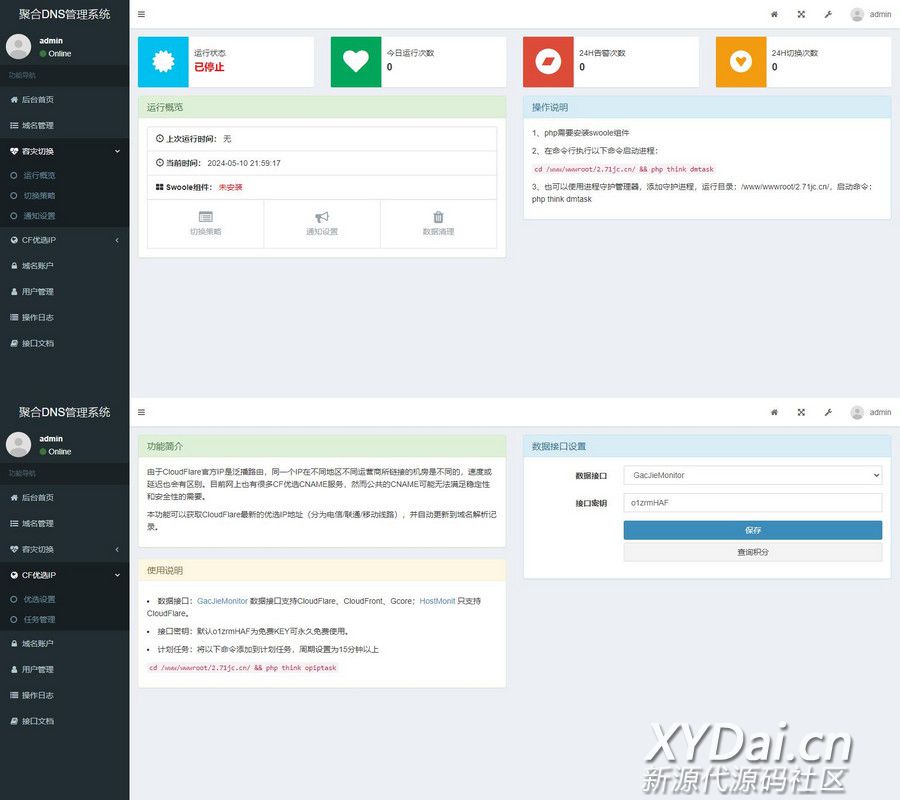The image size is (900, 800).
Task: Click the gear icon on 运行状态 card
Action: 163,62
